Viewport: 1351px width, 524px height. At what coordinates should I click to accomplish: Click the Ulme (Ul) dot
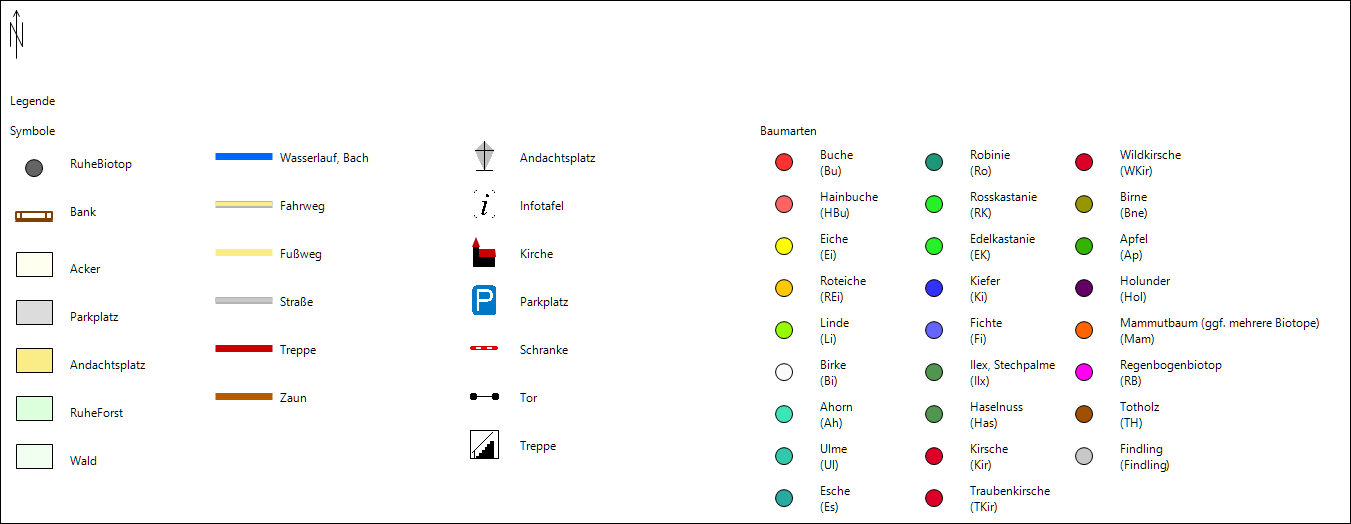(784, 456)
